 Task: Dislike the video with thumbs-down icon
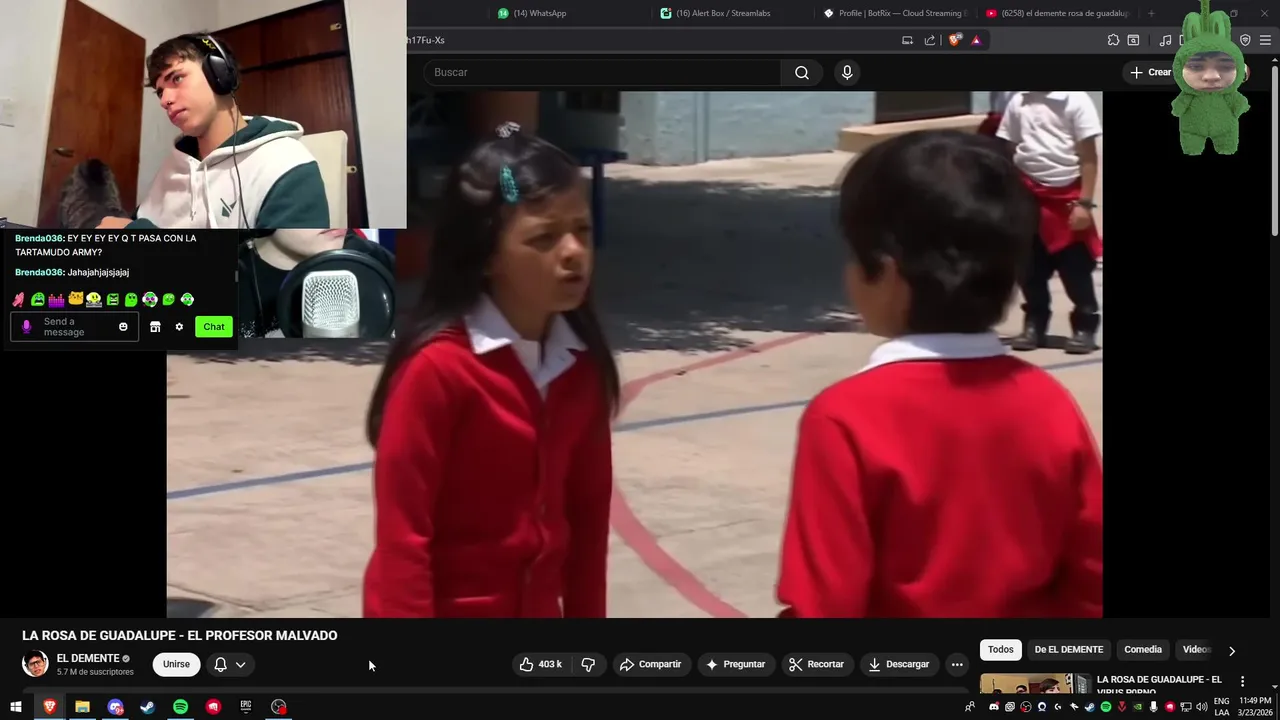(x=588, y=664)
